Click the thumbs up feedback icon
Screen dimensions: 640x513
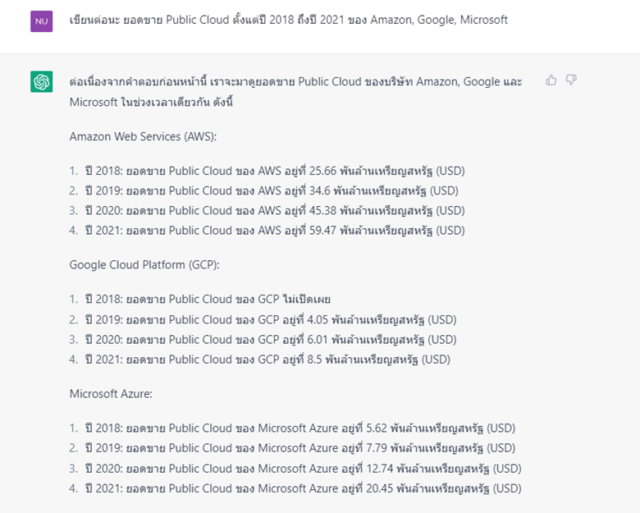pyautogui.click(x=551, y=80)
